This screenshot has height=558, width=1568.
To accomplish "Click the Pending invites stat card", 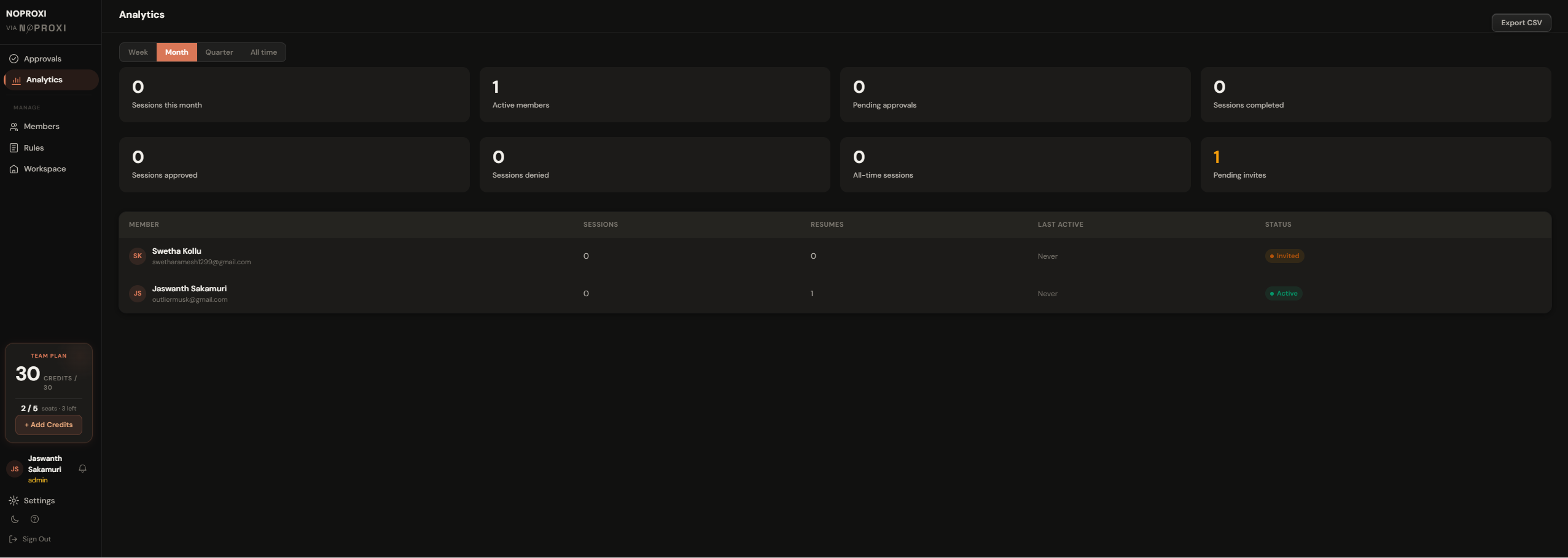I will pyautogui.click(x=1376, y=165).
